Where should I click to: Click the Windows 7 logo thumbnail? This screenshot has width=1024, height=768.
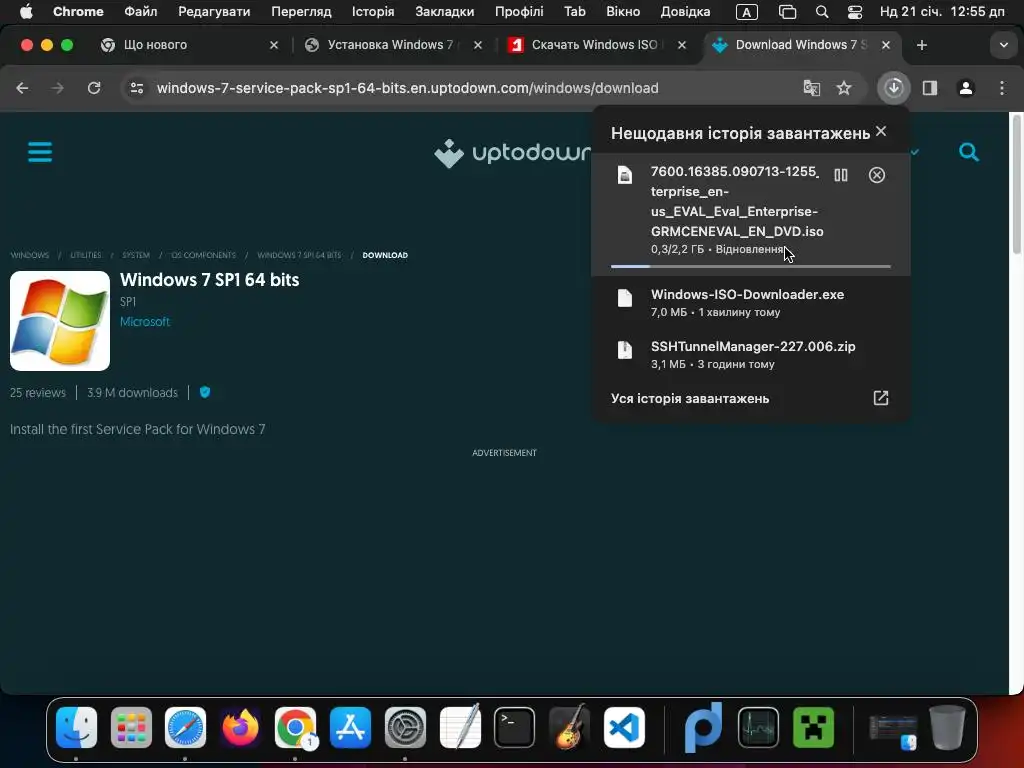tap(60, 321)
